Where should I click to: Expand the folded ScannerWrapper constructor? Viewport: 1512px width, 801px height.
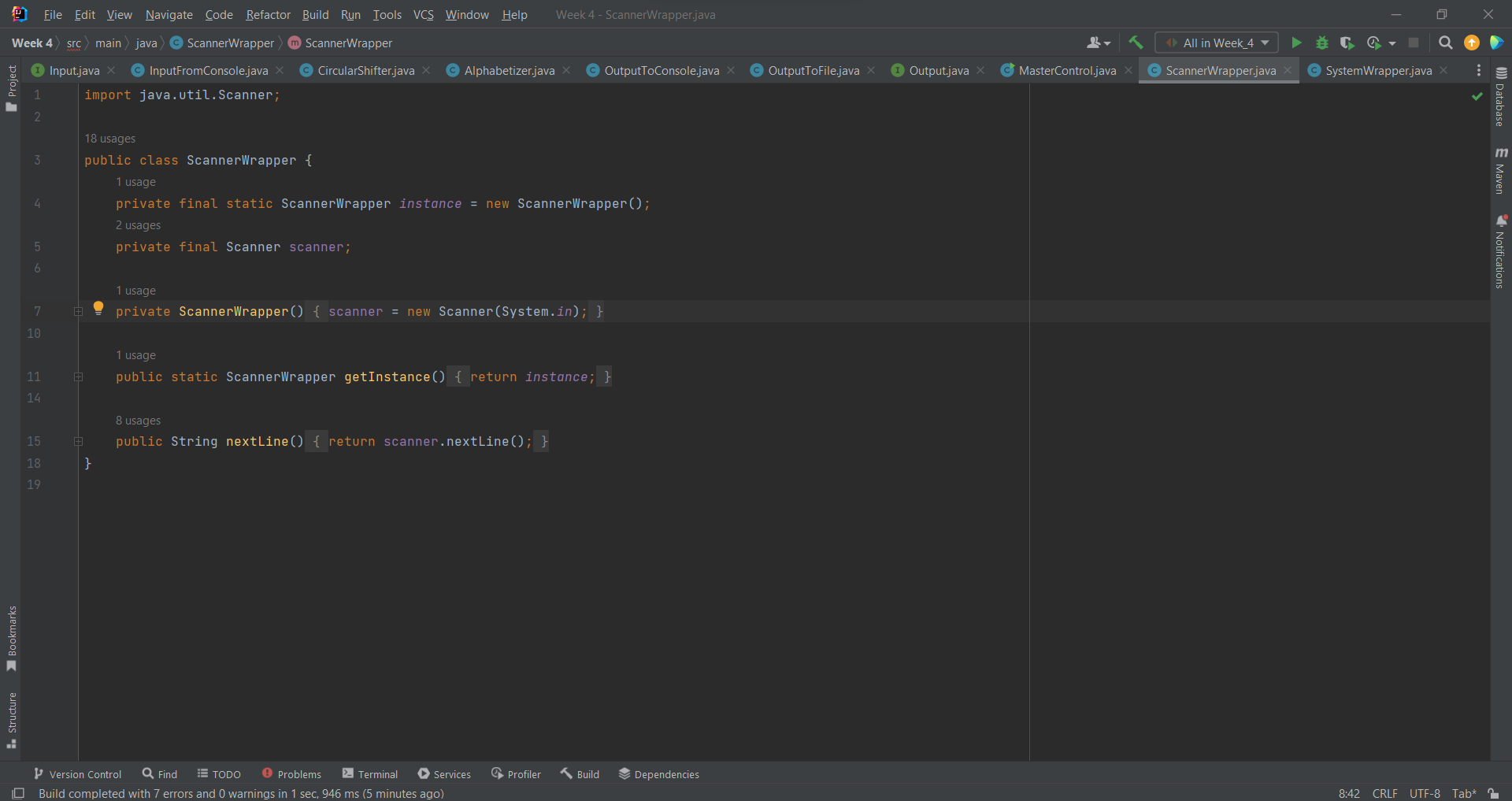coord(79,312)
